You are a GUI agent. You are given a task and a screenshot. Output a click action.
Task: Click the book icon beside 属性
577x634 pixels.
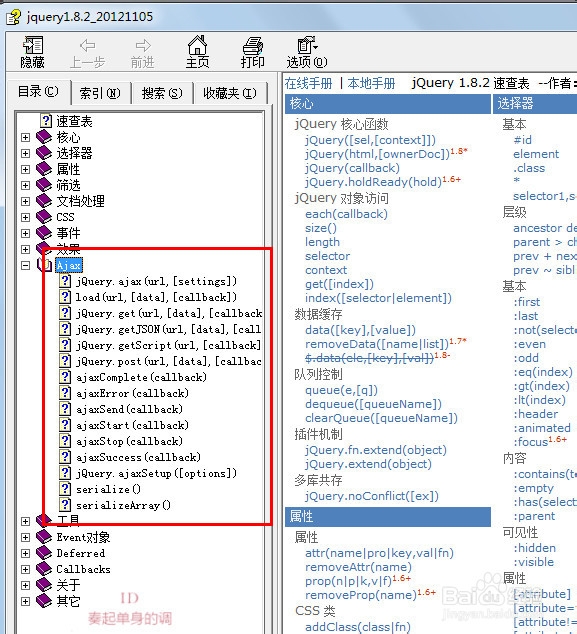[x=44, y=169]
